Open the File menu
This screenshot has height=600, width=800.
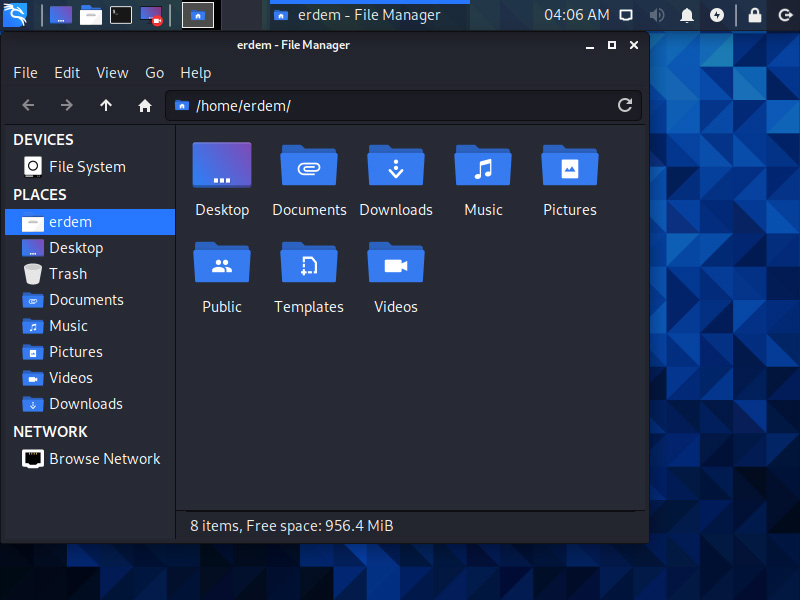[x=25, y=73]
